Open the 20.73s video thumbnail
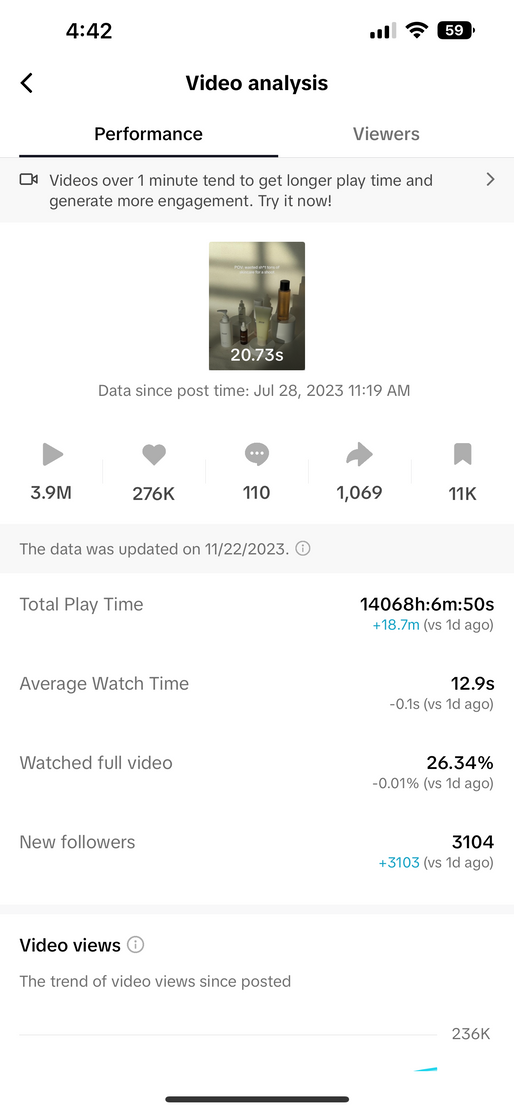This screenshot has height=1112, width=514. [257, 306]
